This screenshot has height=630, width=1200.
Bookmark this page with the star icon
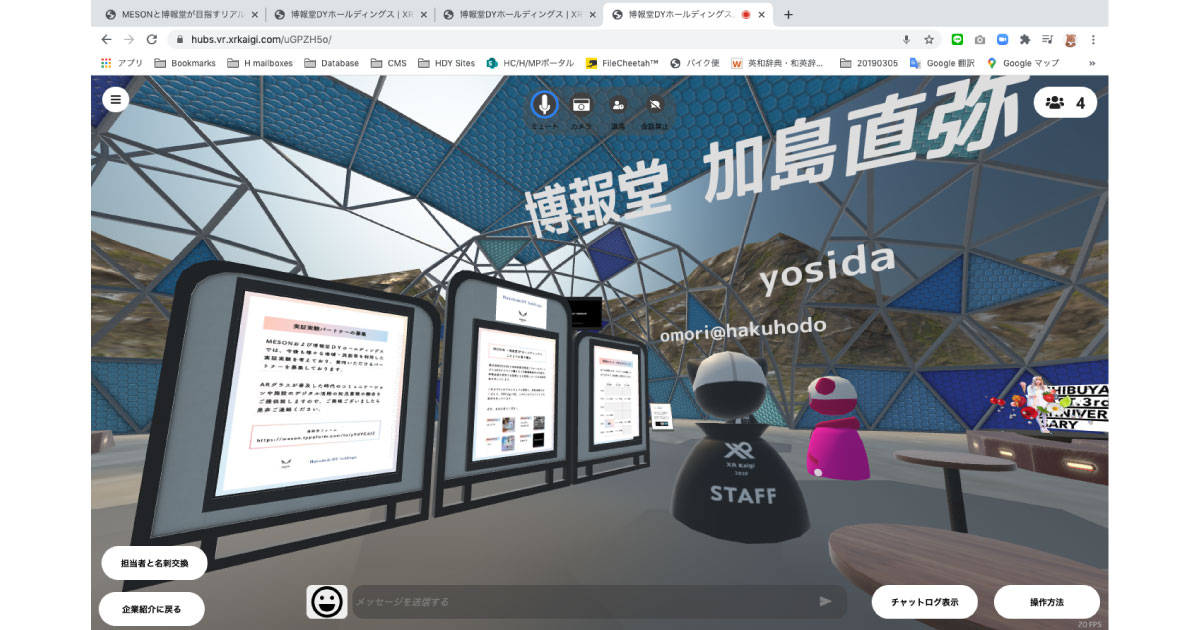click(929, 39)
